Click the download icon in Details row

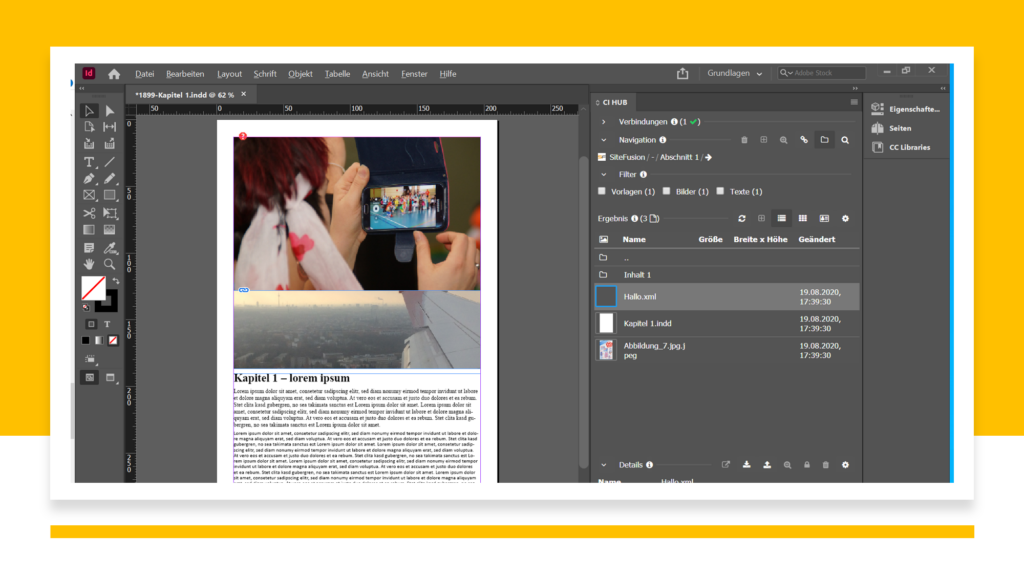coord(746,465)
